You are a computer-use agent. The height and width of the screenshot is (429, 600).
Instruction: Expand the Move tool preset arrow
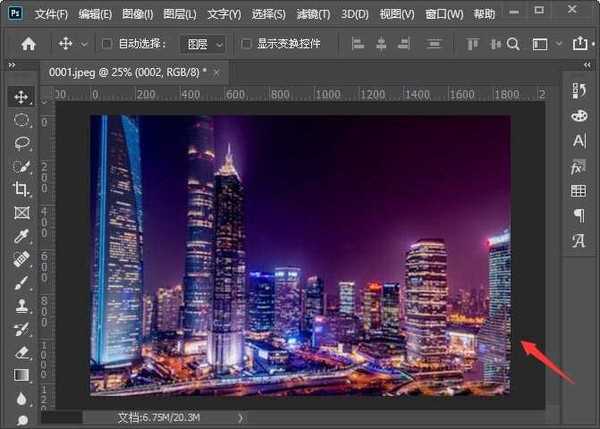tap(84, 44)
